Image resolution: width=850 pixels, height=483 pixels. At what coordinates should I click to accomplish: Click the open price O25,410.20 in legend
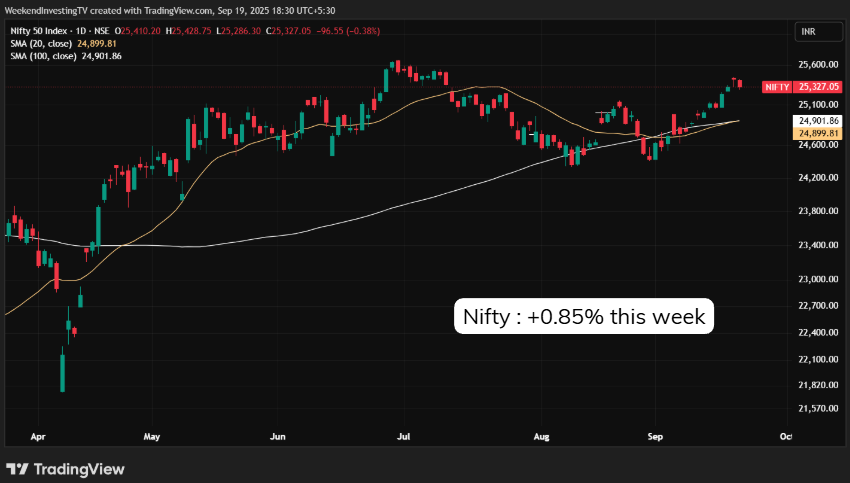138,31
